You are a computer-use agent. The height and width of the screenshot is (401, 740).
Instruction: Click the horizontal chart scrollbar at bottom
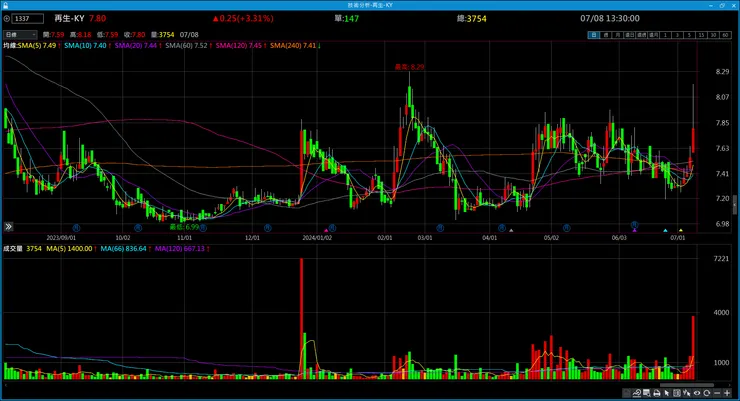[687, 385]
